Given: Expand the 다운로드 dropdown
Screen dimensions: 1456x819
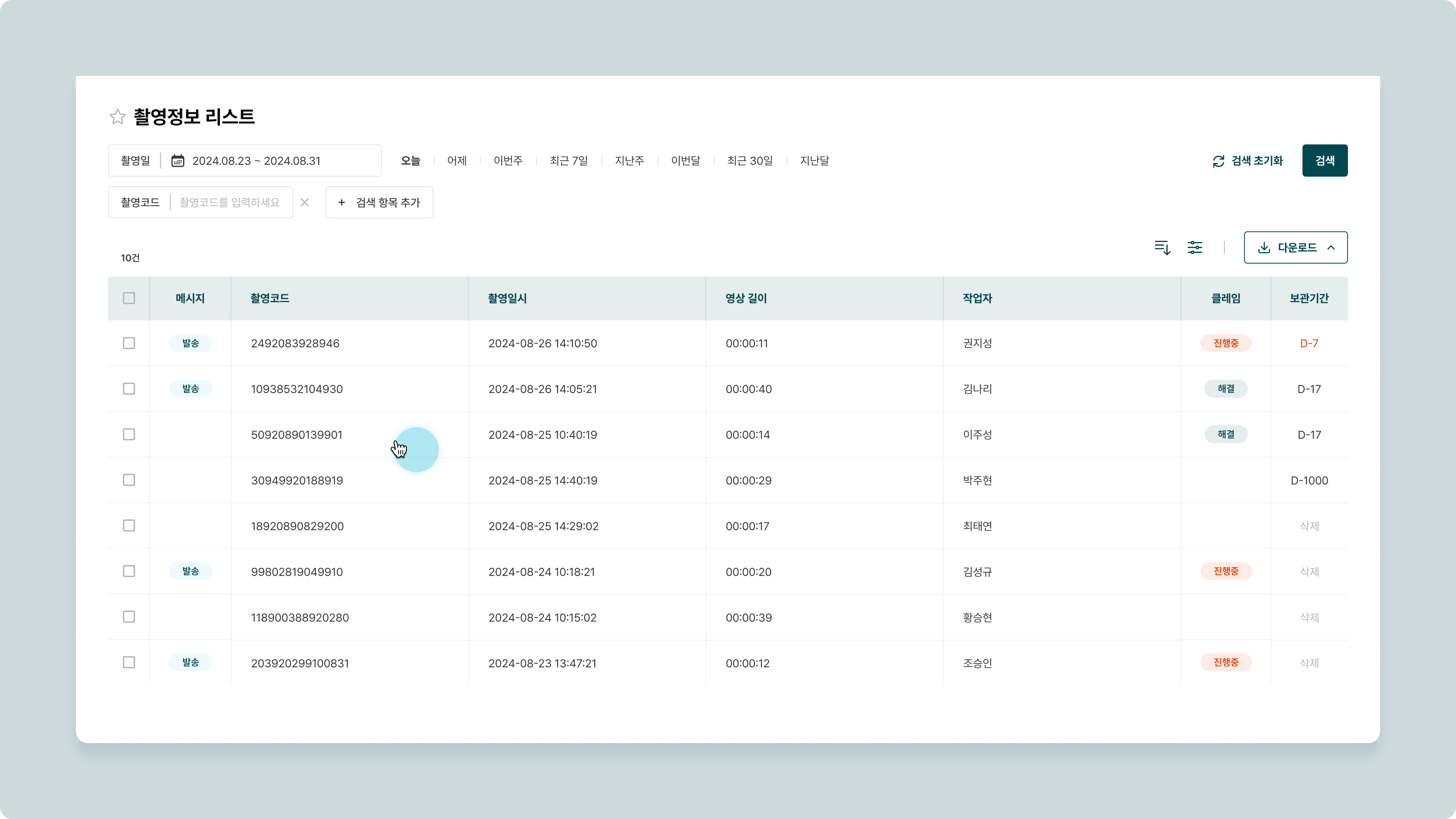Looking at the screenshot, I should [1295, 248].
